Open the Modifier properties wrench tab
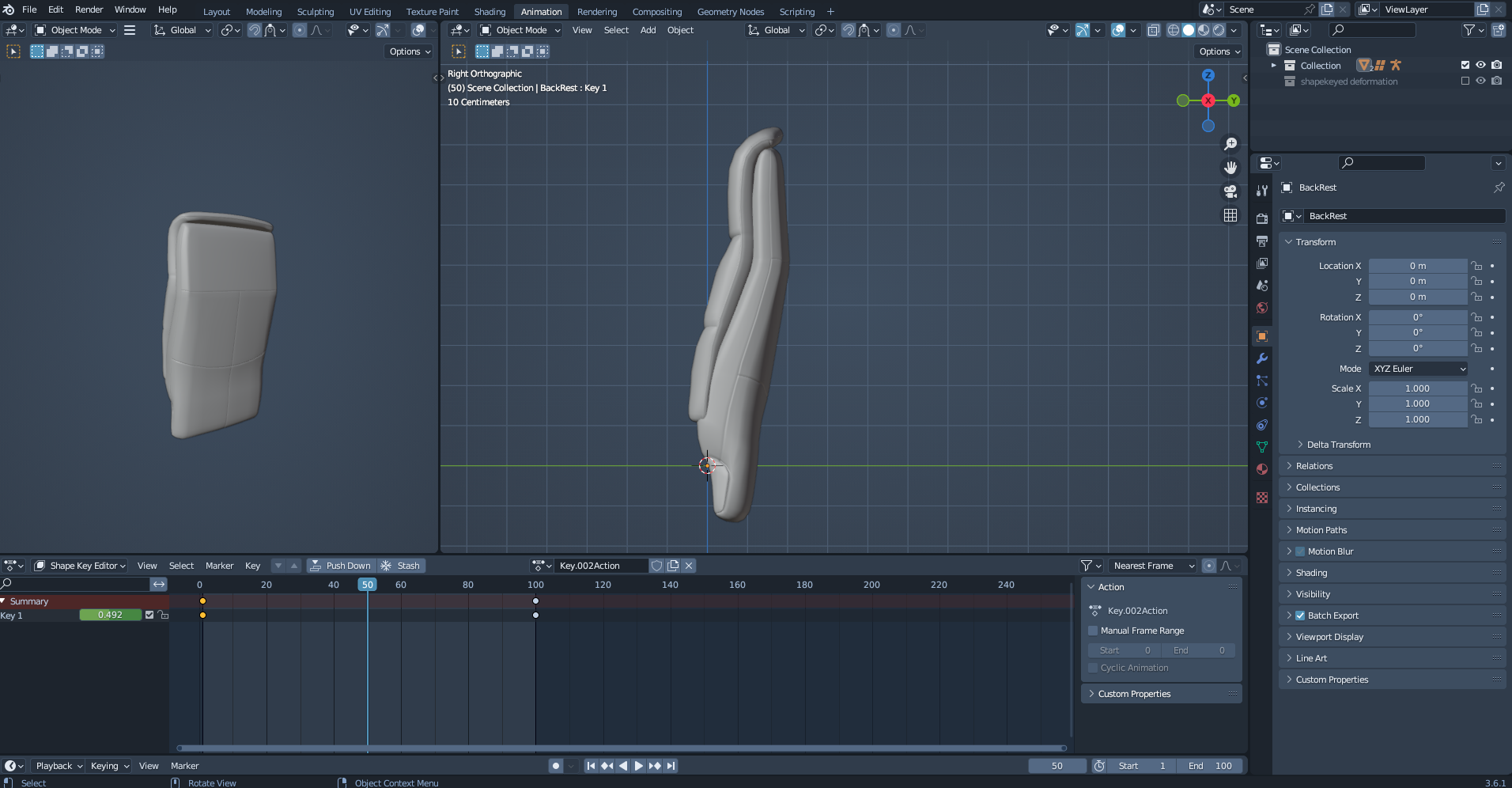Screen dimensions: 1512x788 (x=1262, y=358)
